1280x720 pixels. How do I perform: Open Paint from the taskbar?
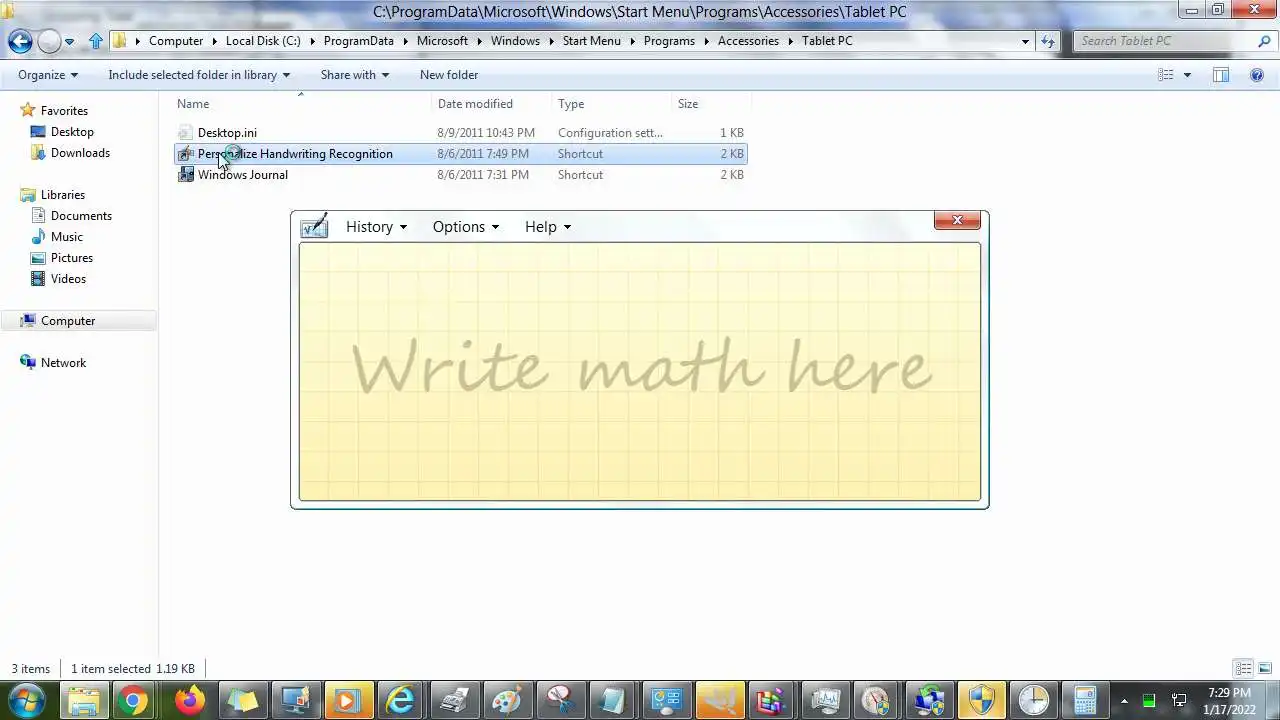[507, 700]
